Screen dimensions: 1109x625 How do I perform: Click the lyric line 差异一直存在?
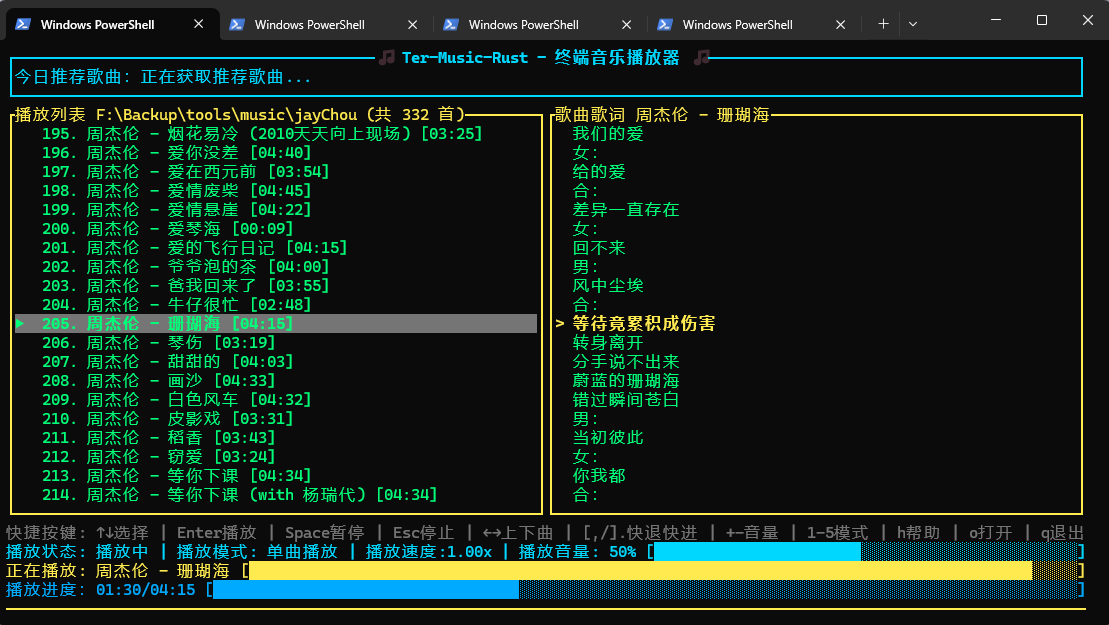click(x=626, y=210)
